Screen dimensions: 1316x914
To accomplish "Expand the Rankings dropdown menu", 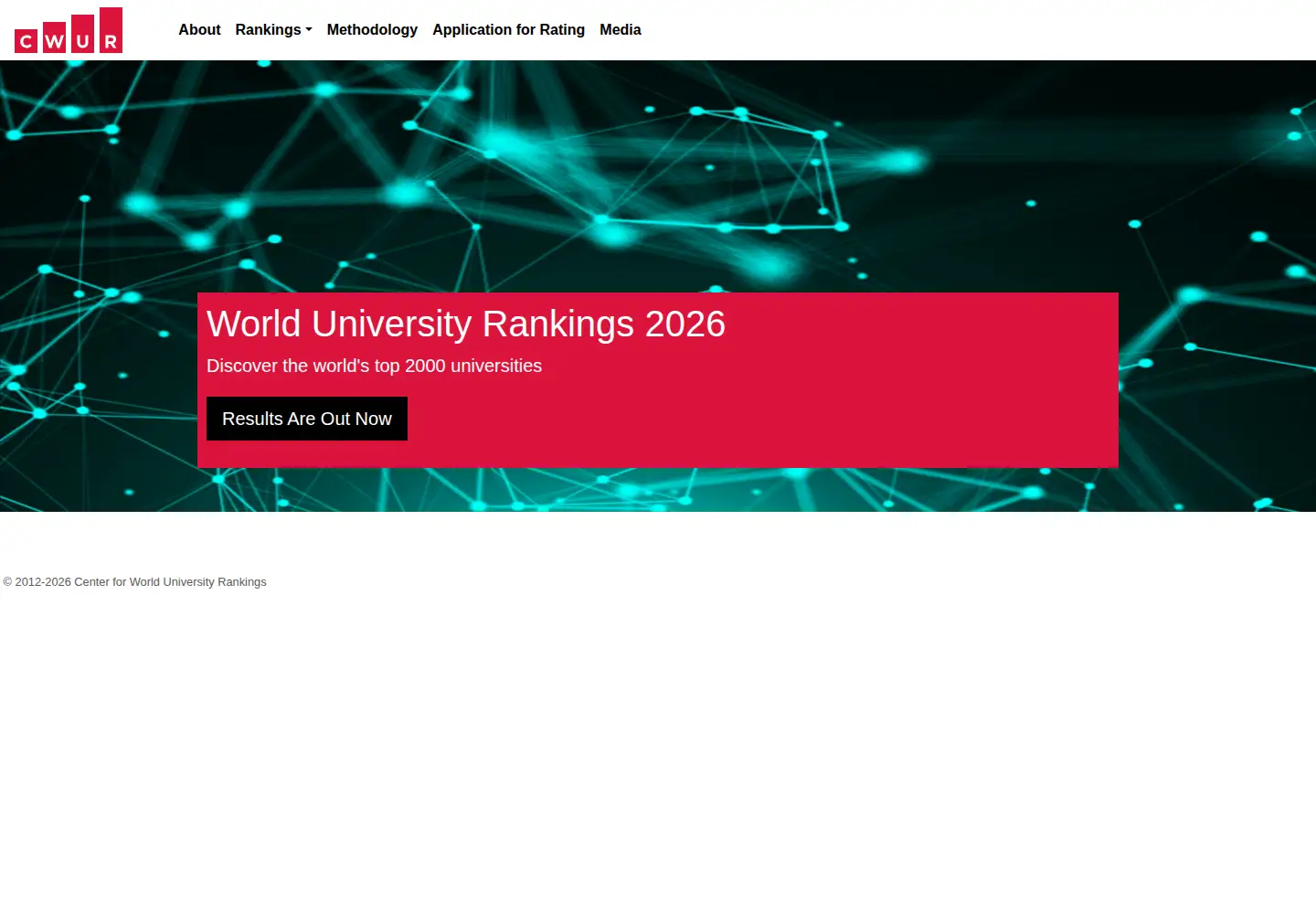I will coord(273,29).
